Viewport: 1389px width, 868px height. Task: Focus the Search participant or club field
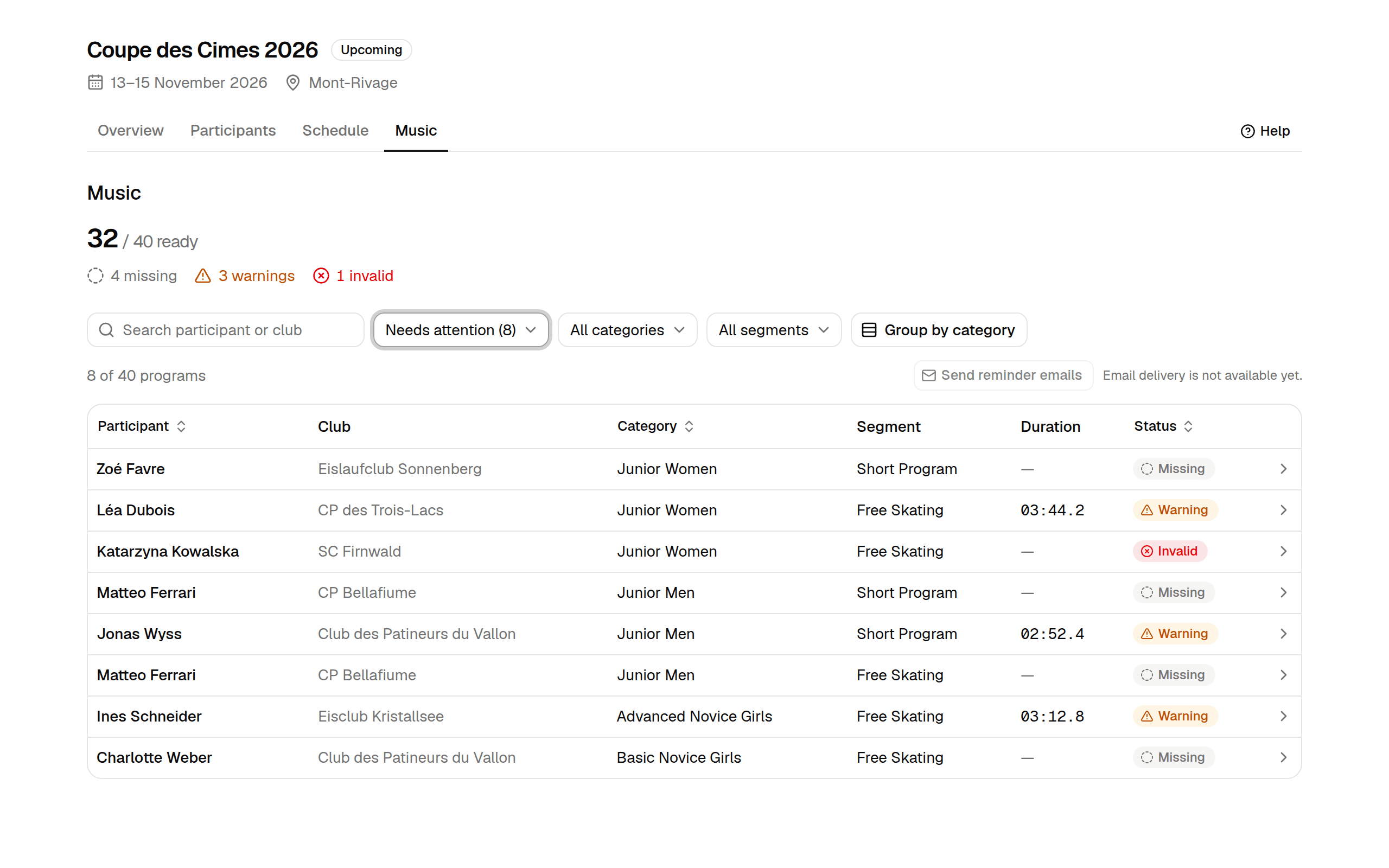pyautogui.click(x=226, y=330)
